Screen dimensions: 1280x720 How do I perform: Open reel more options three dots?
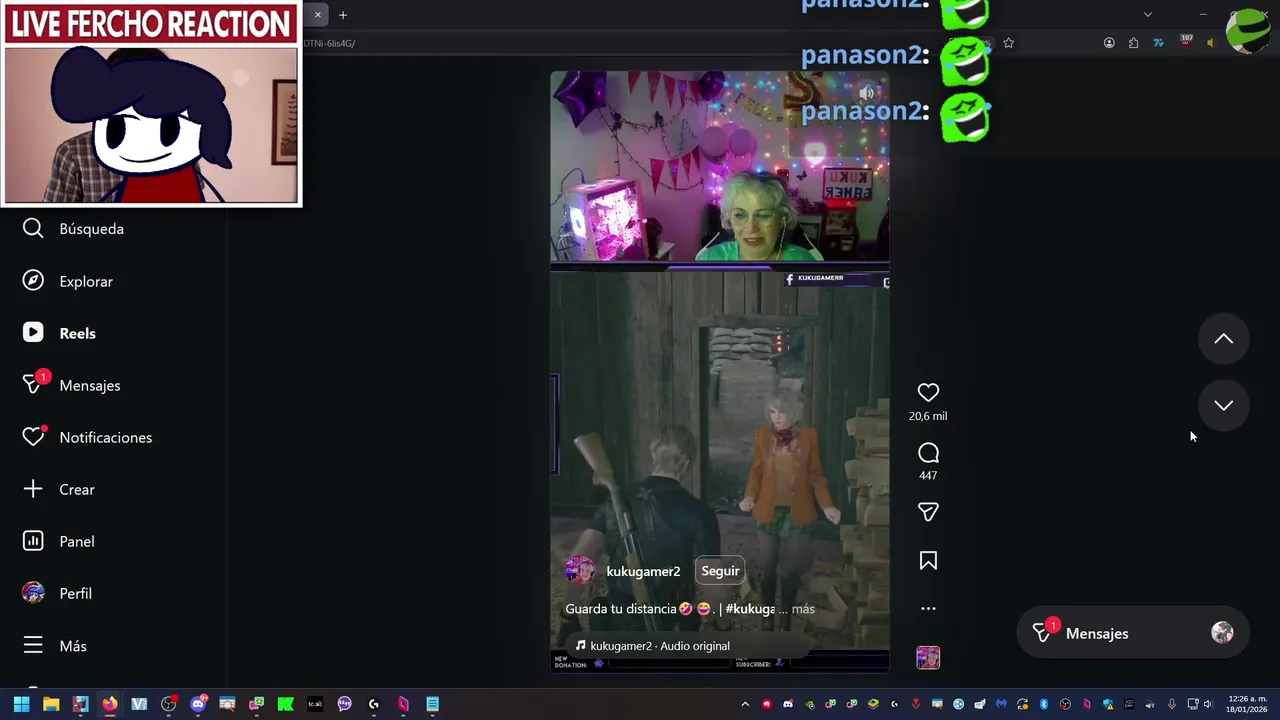928,608
